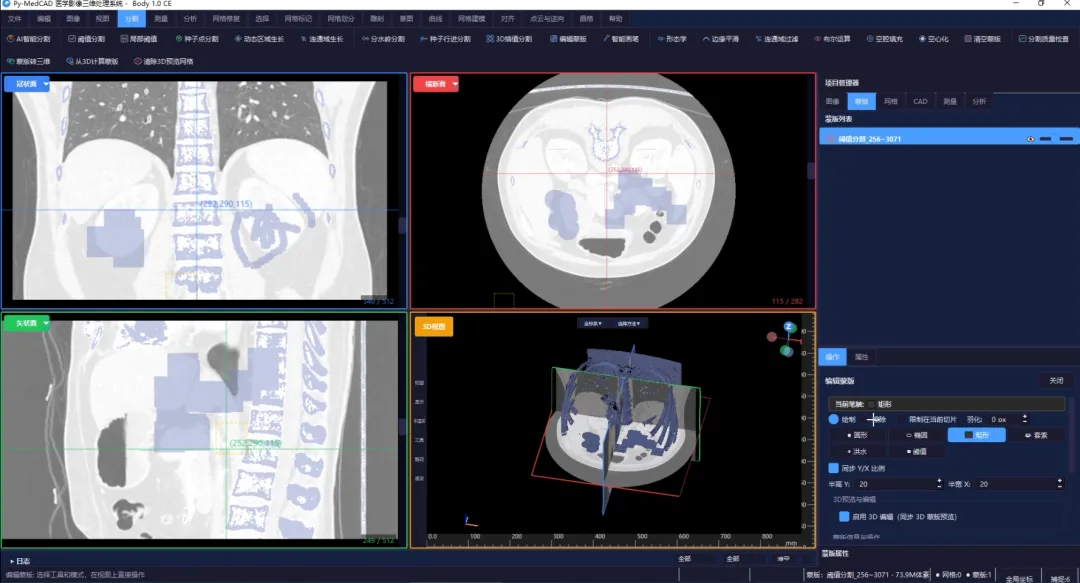Click 清除3D预览网格 tool
This screenshot has width=1080, height=583.
tap(163, 61)
